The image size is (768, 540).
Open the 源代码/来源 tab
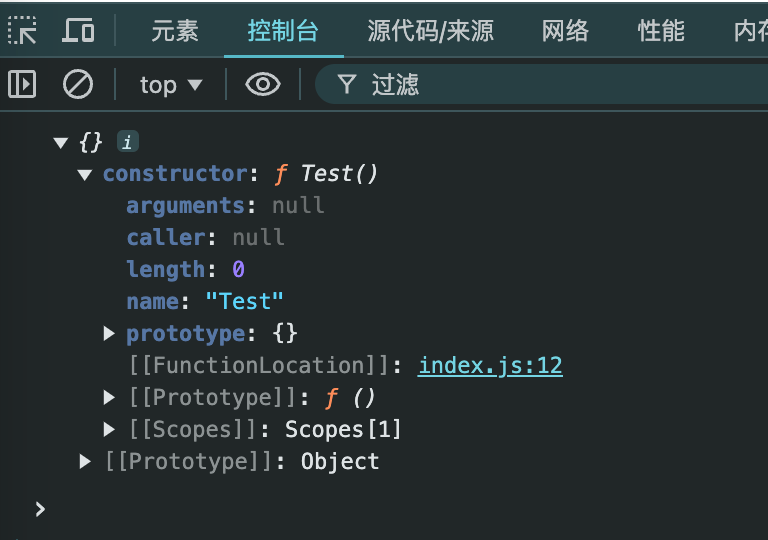pyautogui.click(x=430, y=31)
